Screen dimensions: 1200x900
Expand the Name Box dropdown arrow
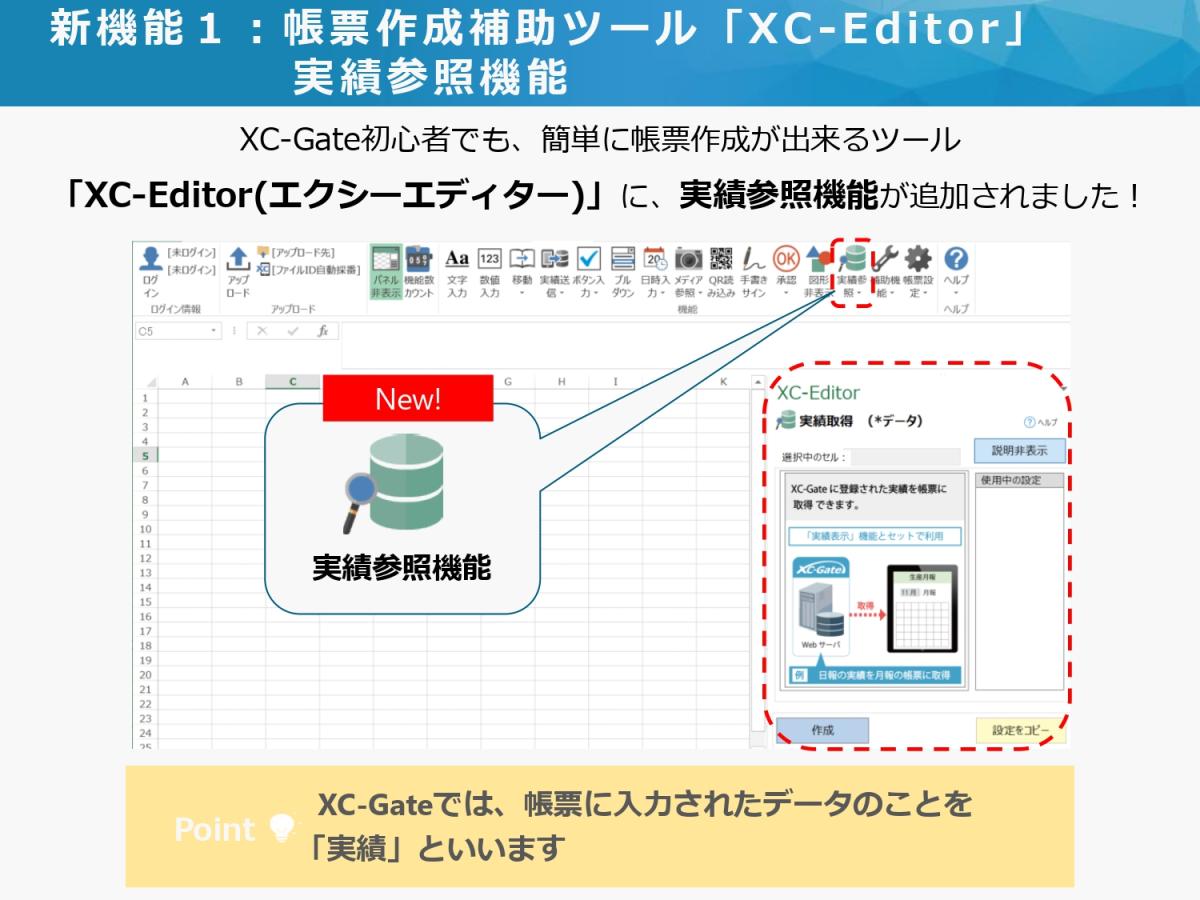[x=214, y=331]
